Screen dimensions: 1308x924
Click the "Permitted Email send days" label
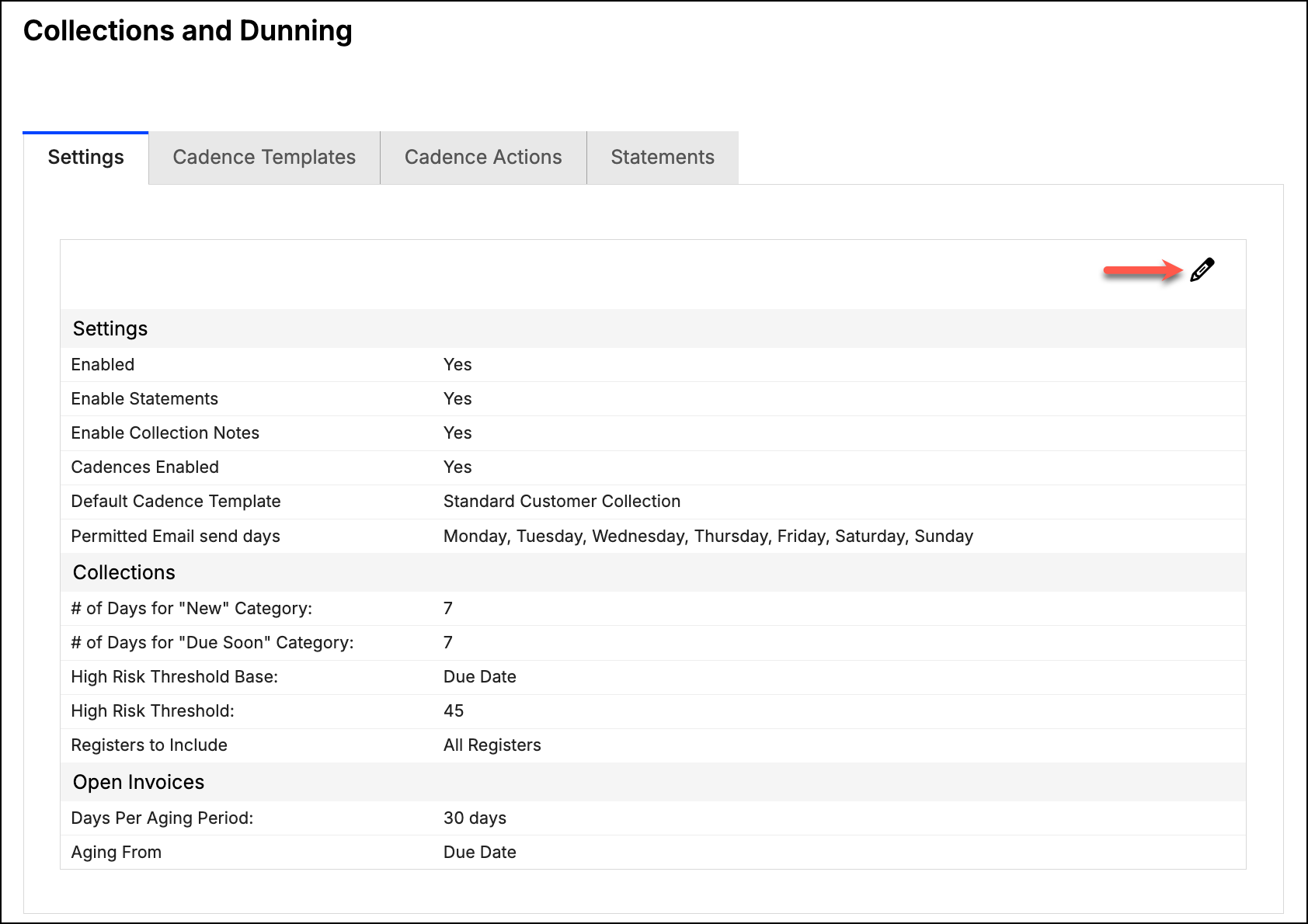pos(176,536)
